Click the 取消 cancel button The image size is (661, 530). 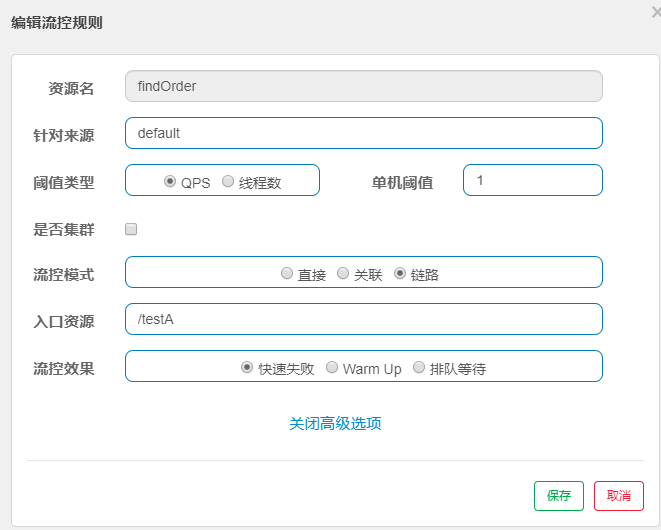click(619, 496)
